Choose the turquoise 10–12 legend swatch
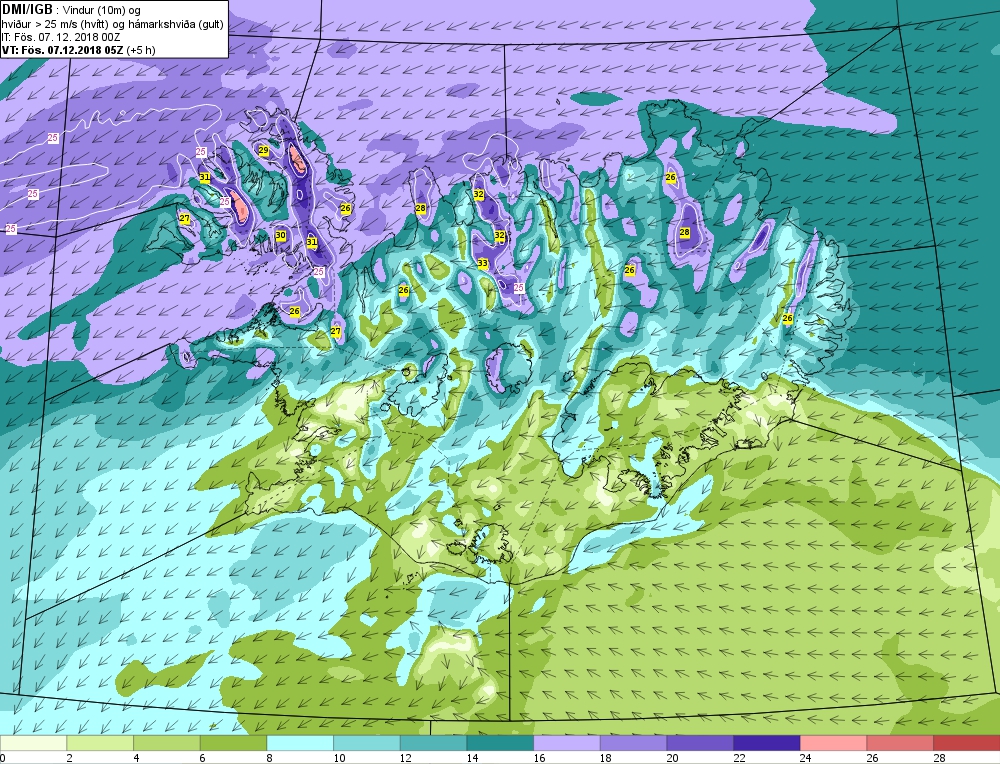The image size is (1000, 764). (x=367, y=743)
